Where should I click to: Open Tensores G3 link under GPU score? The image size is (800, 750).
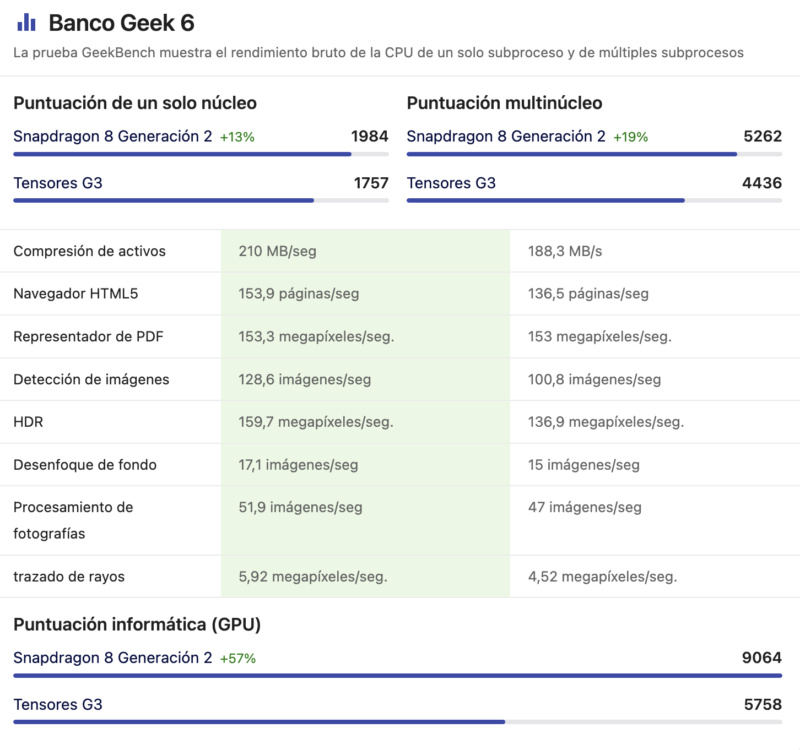pyautogui.click(x=58, y=704)
